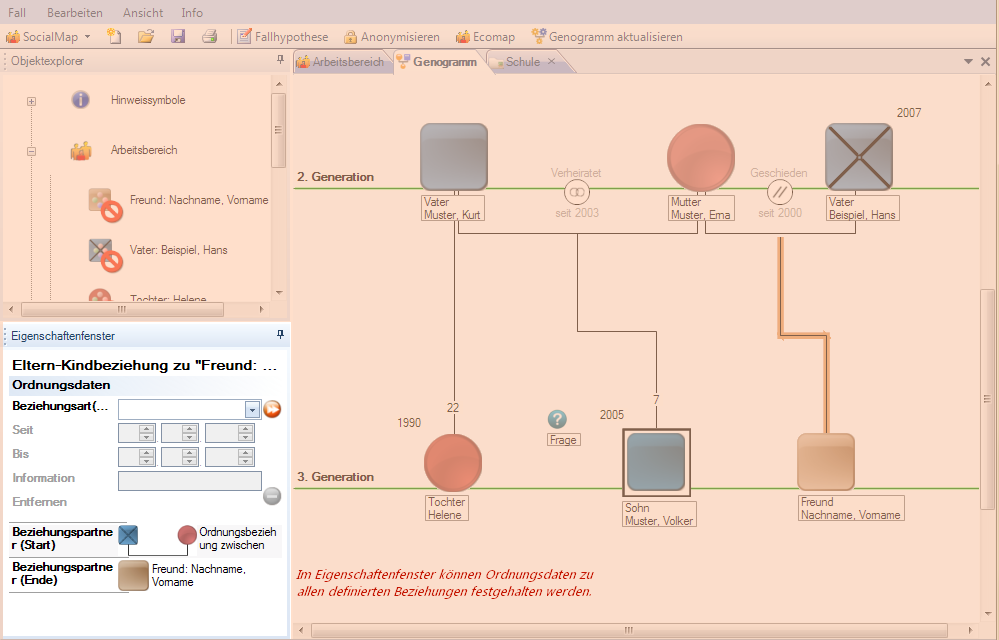The image size is (999, 640).
Task: Open the Bearbeiten menu
Action: (75, 13)
